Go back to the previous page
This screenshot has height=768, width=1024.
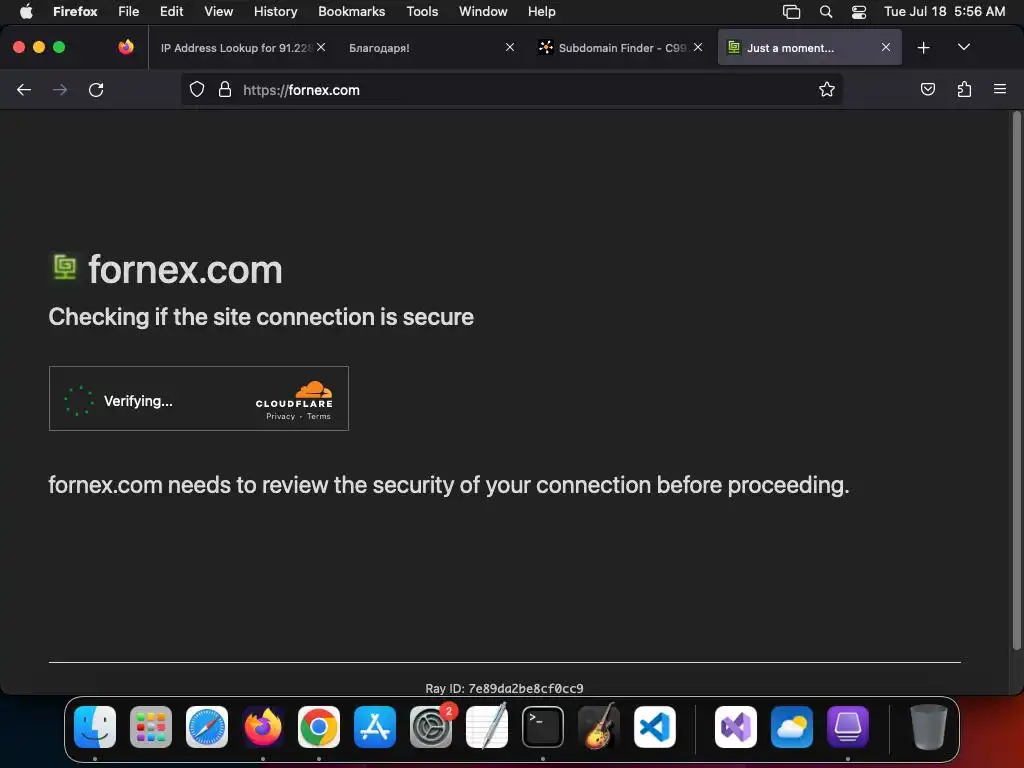pyautogui.click(x=24, y=90)
